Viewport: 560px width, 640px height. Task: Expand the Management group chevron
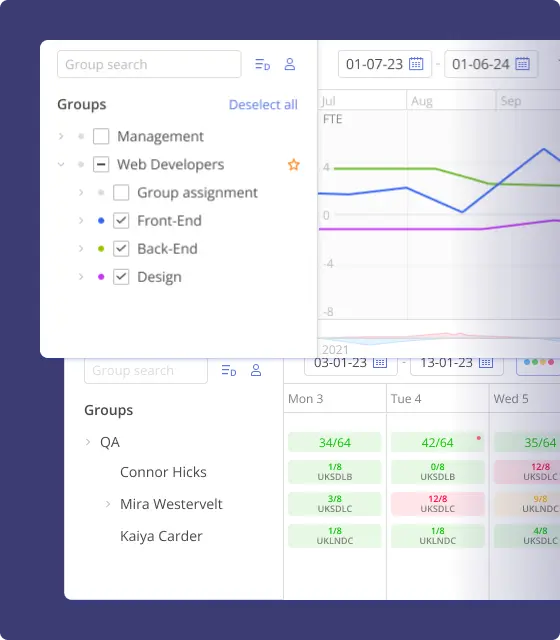(61, 136)
